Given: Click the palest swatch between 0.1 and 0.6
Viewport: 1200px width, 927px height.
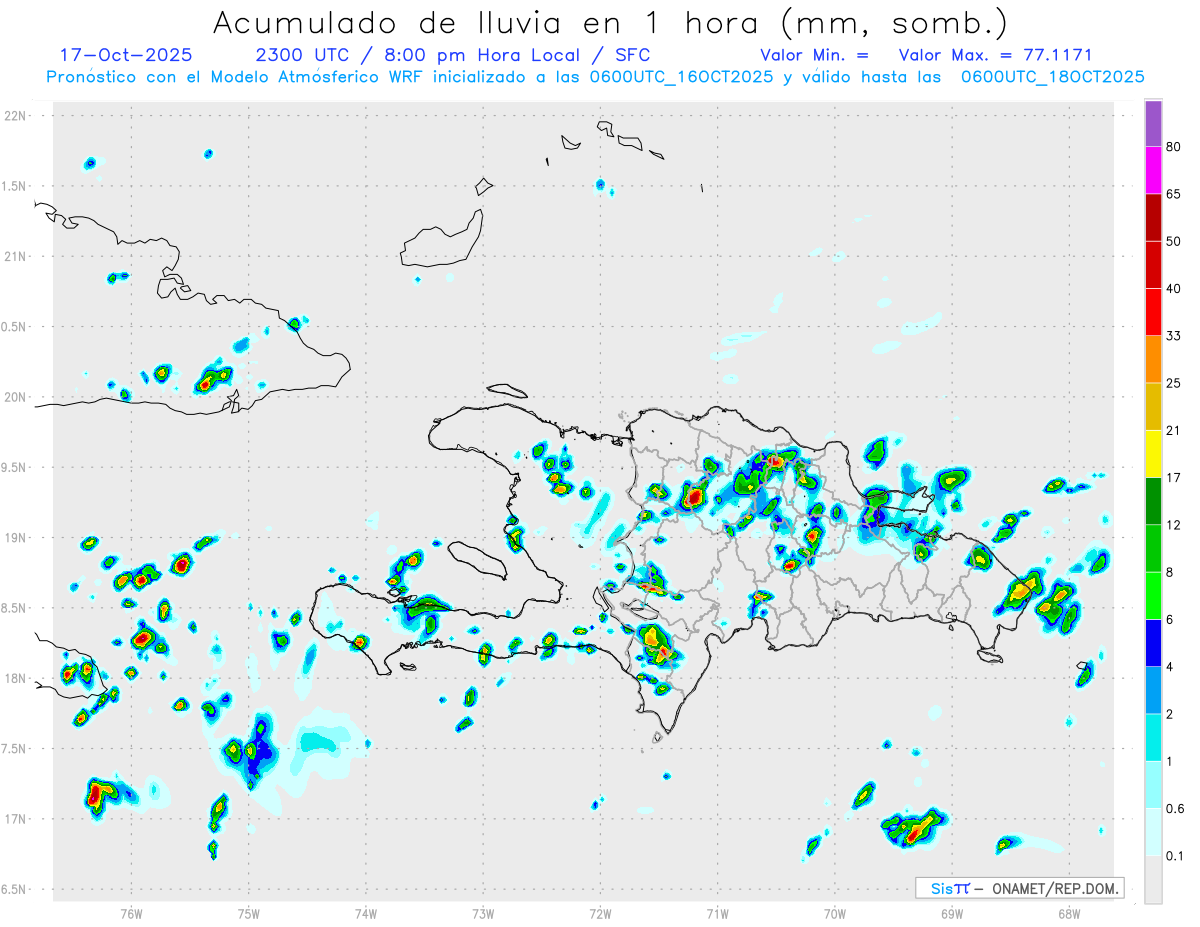Looking at the screenshot, I should (x=1153, y=831).
